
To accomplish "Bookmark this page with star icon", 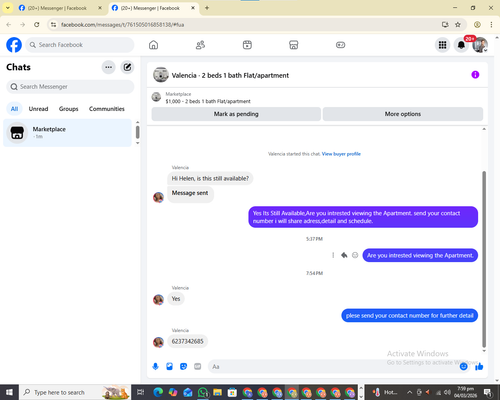I will [x=458, y=25].
